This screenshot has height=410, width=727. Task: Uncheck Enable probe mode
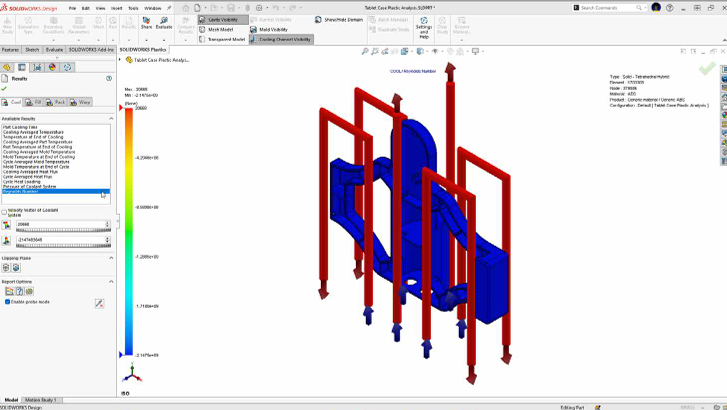7,302
